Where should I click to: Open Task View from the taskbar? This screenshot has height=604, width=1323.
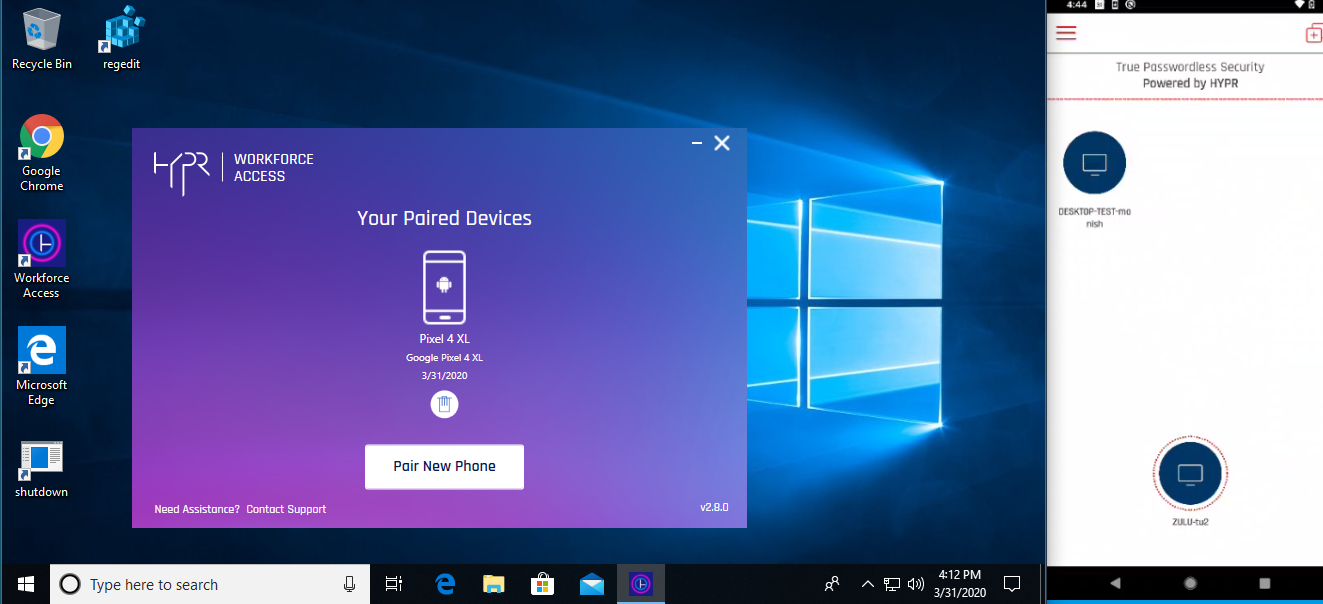(x=394, y=584)
